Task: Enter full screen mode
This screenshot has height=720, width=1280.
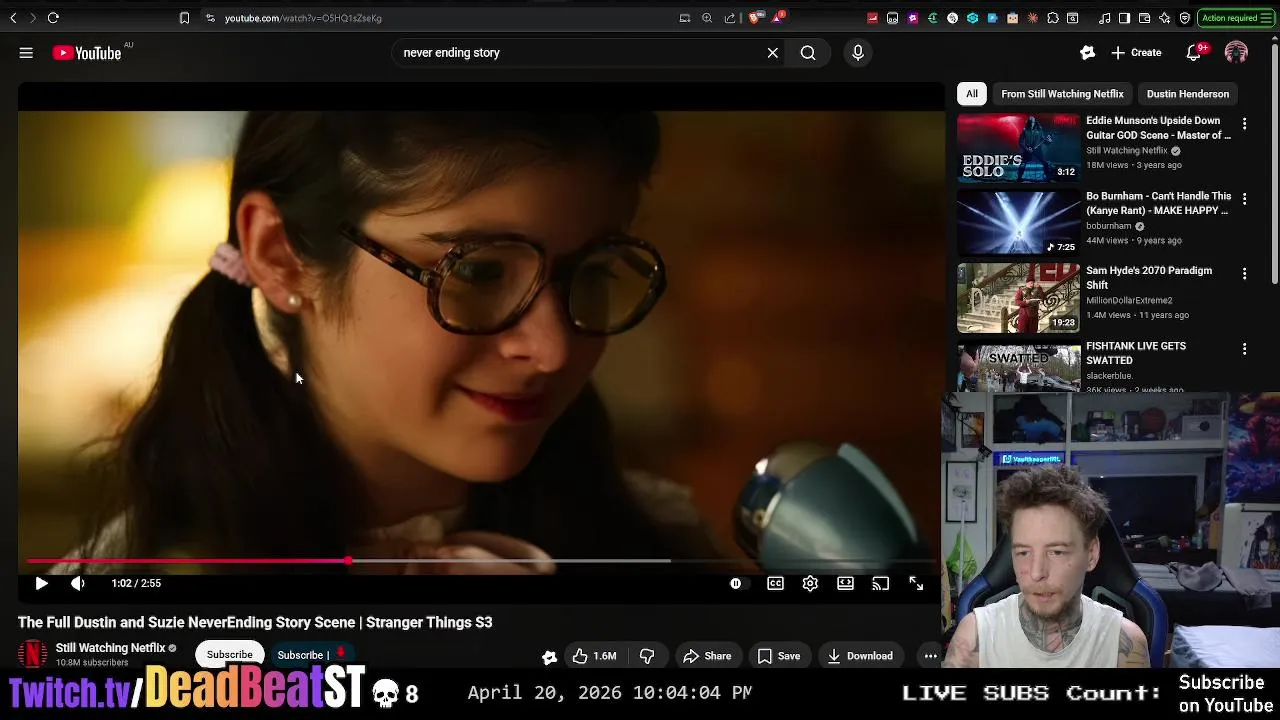Action: [x=916, y=583]
